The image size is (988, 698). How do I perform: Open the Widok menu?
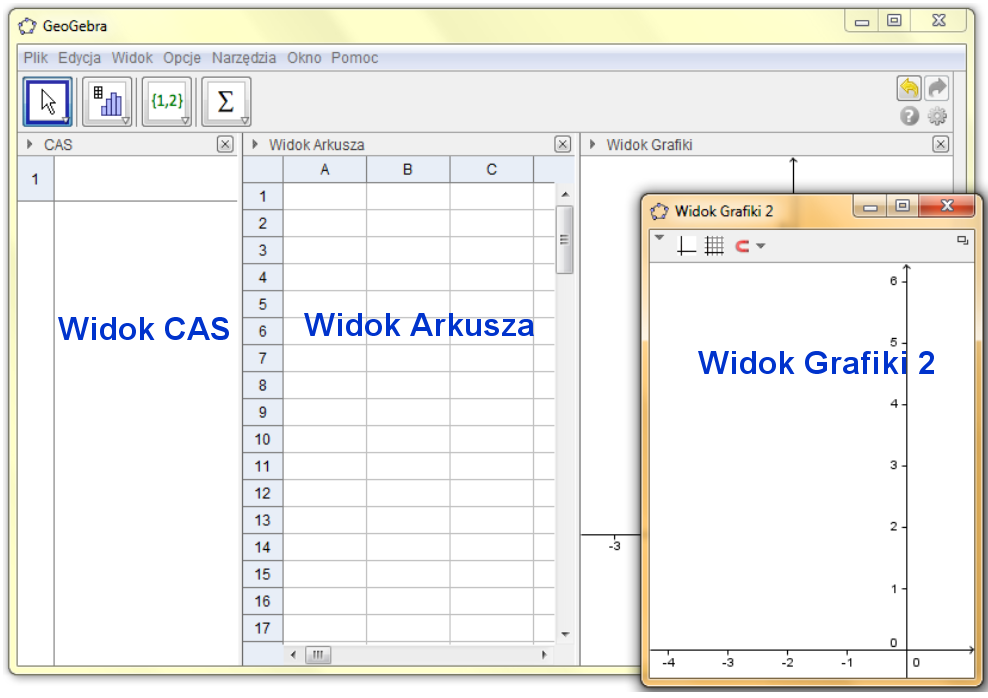pyautogui.click(x=132, y=58)
